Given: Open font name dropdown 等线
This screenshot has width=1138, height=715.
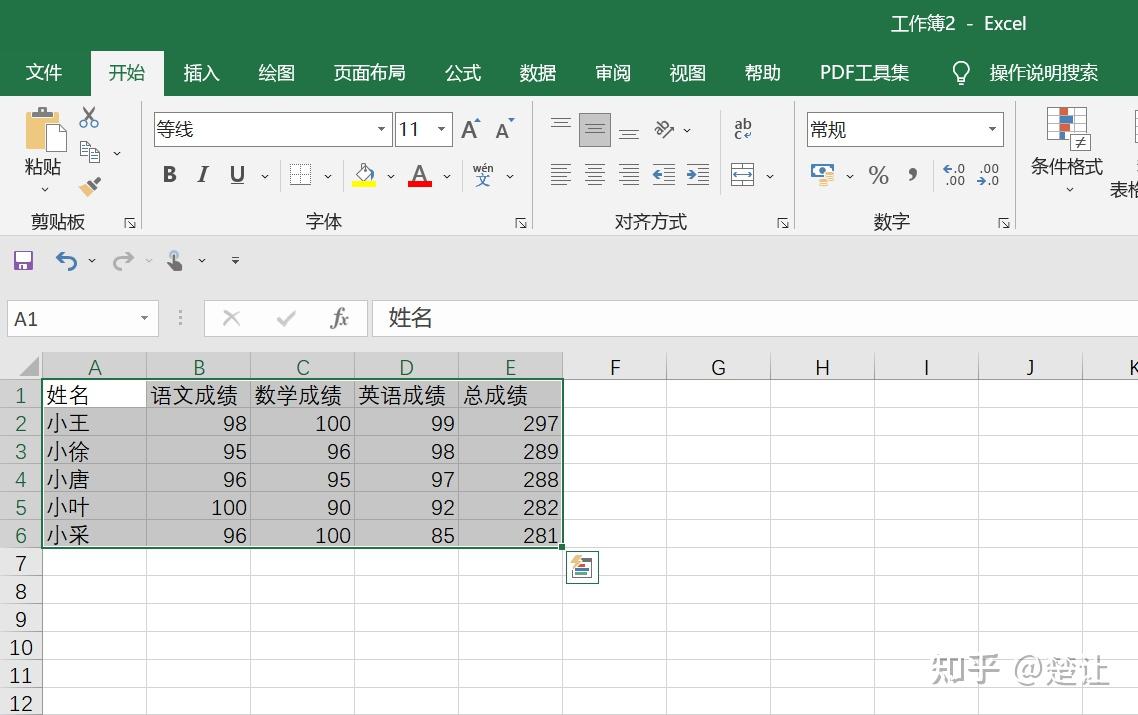Looking at the screenshot, I should (381, 129).
